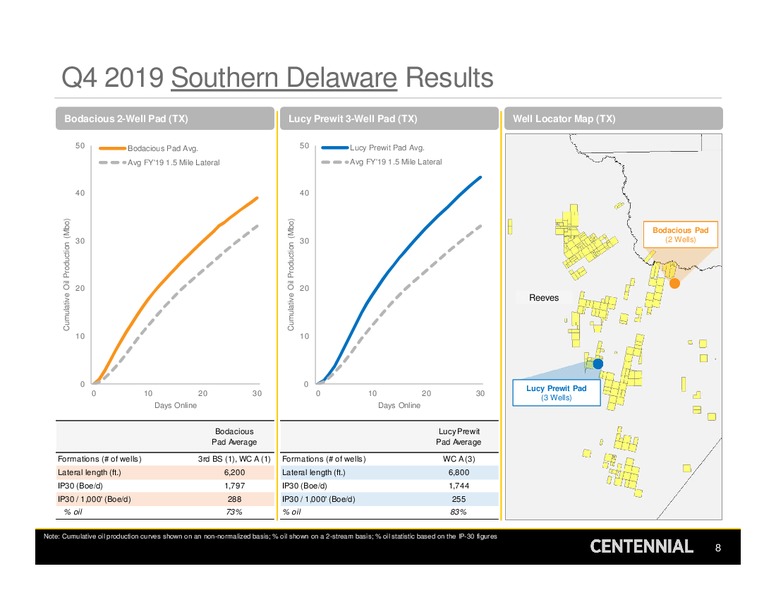Click the 'Lucy Prewit Pad Average' column heading
776x600 pixels.
pyautogui.click(x=458, y=437)
